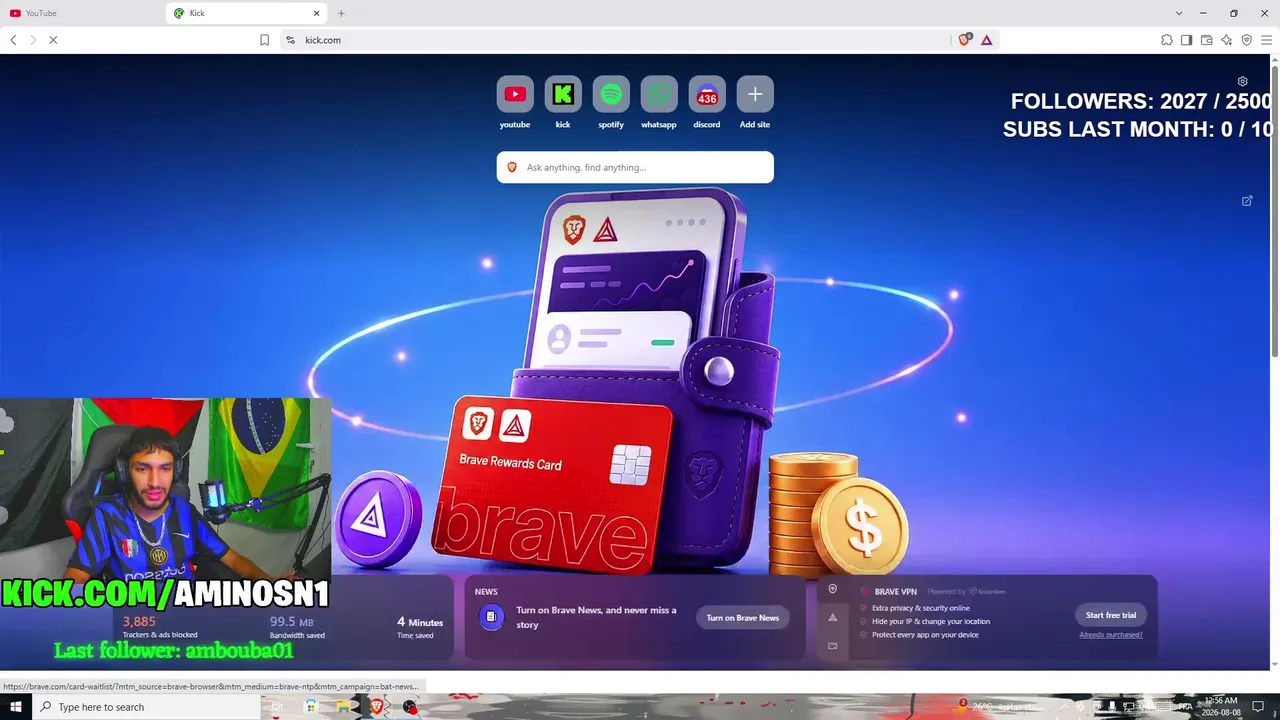Open the Windows Start menu
This screenshot has height=720, width=1280.
tap(15, 707)
